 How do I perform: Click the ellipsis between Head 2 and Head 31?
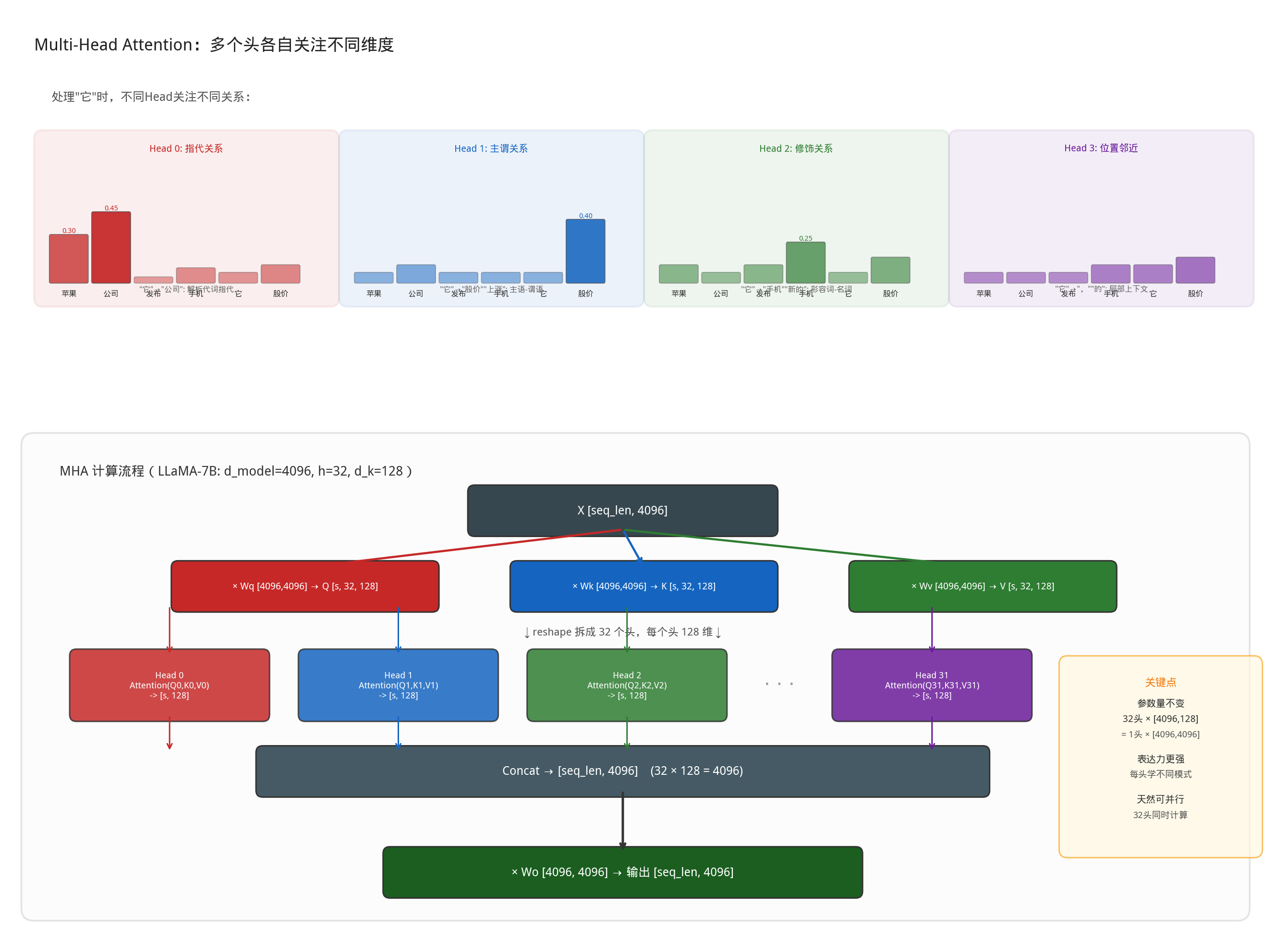778,684
